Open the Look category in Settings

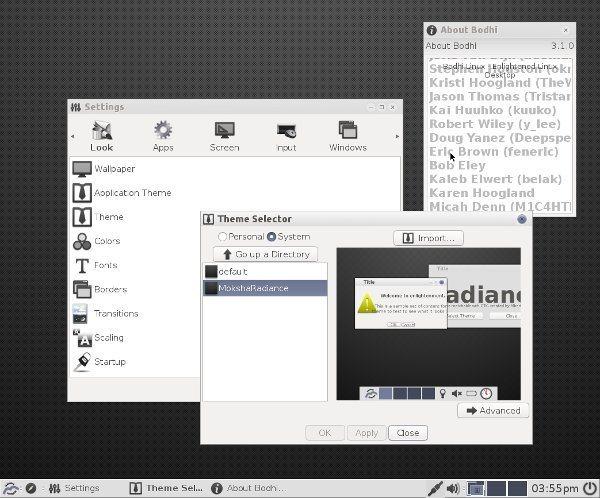[101, 136]
